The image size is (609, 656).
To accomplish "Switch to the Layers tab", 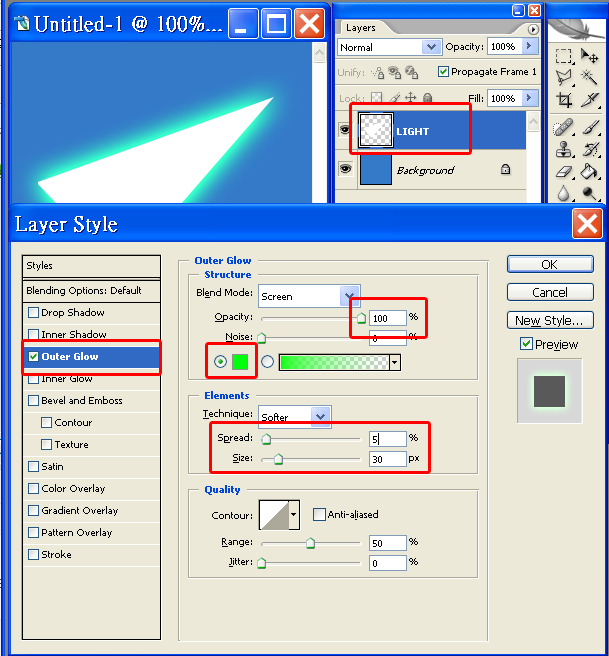I will point(361,28).
